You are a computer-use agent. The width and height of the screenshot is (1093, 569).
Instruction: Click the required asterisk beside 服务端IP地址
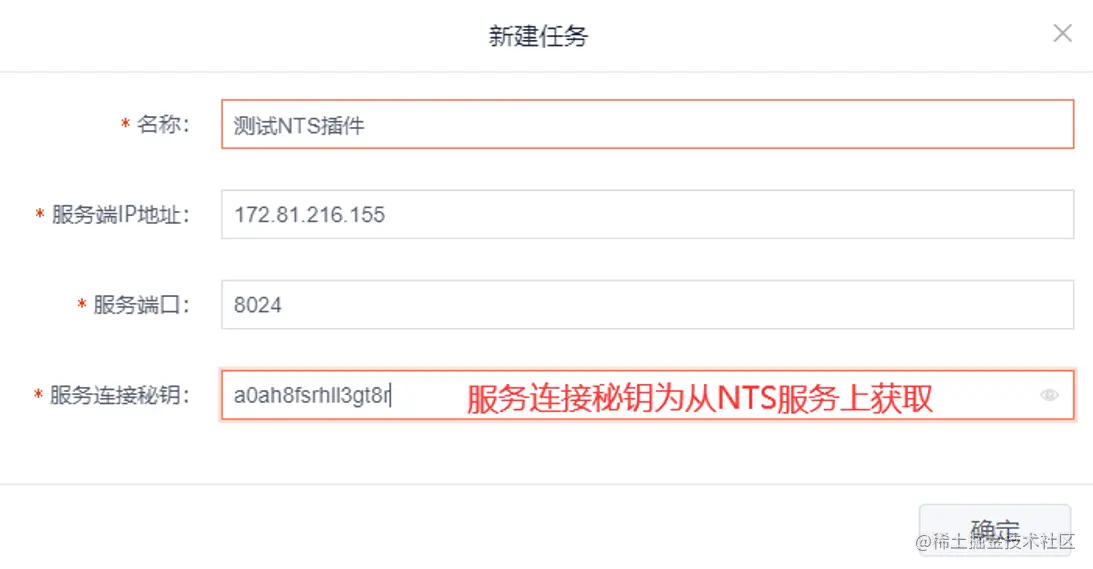(40, 215)
